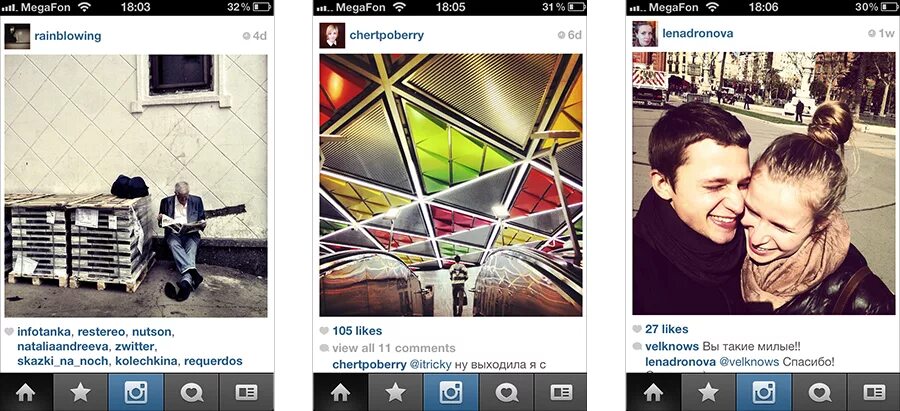This screenshot has width=900, height=411.
Task: Tap view all 11 comments
Action: 394,348
